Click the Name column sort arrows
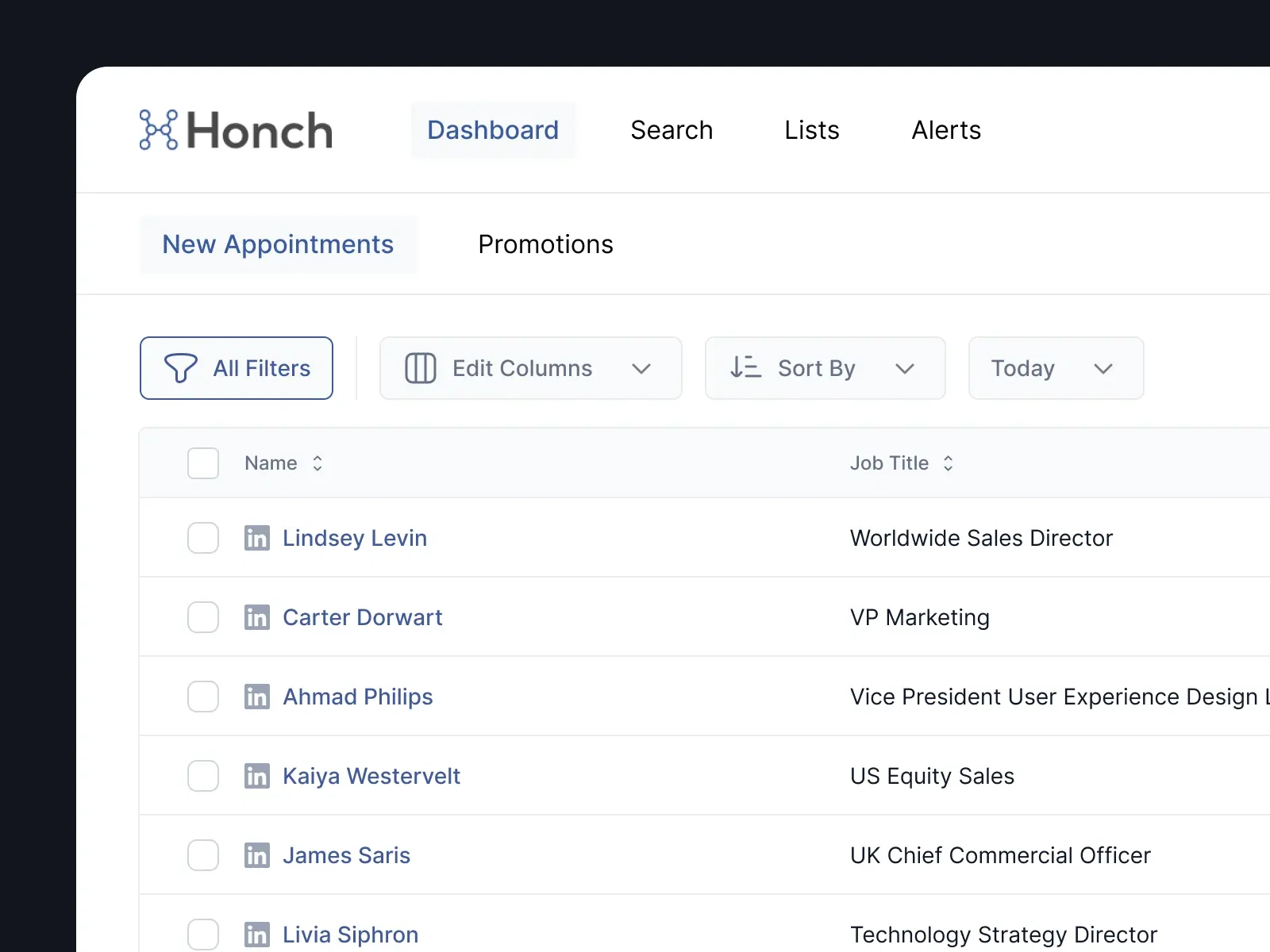 [x=317, y=463]
